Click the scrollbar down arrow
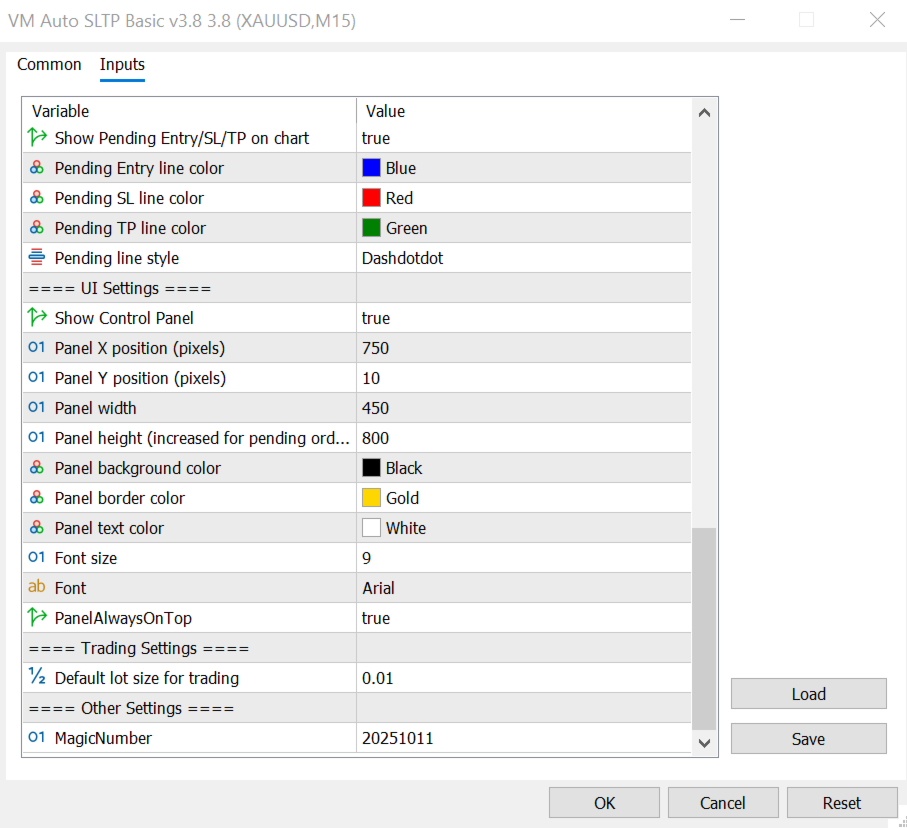 click(704, 743)
